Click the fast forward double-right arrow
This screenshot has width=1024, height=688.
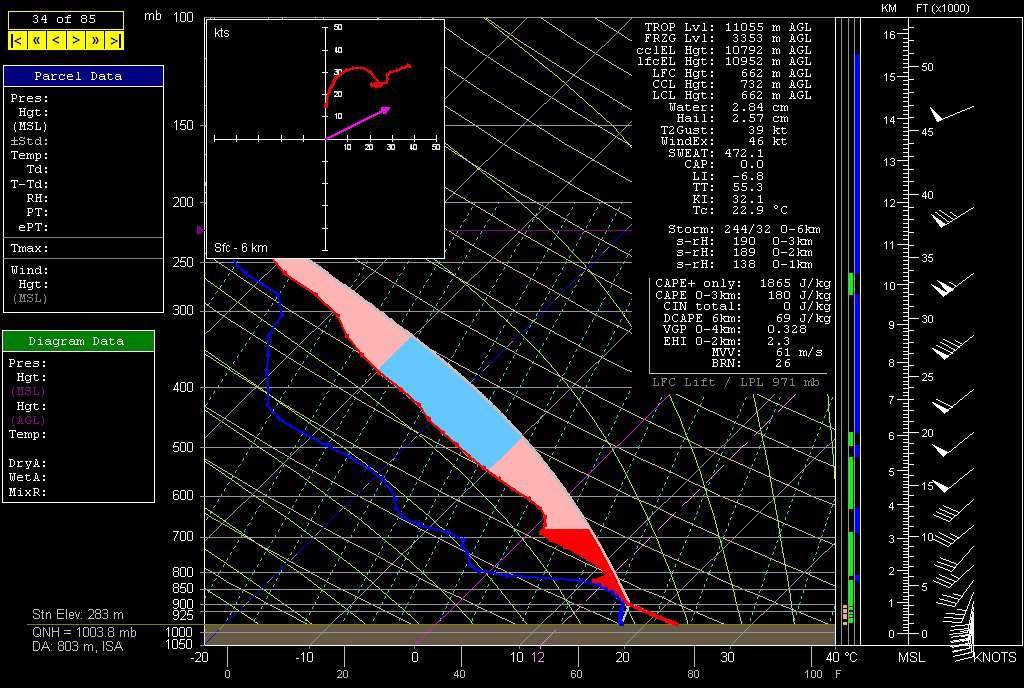tap(96, 40)
